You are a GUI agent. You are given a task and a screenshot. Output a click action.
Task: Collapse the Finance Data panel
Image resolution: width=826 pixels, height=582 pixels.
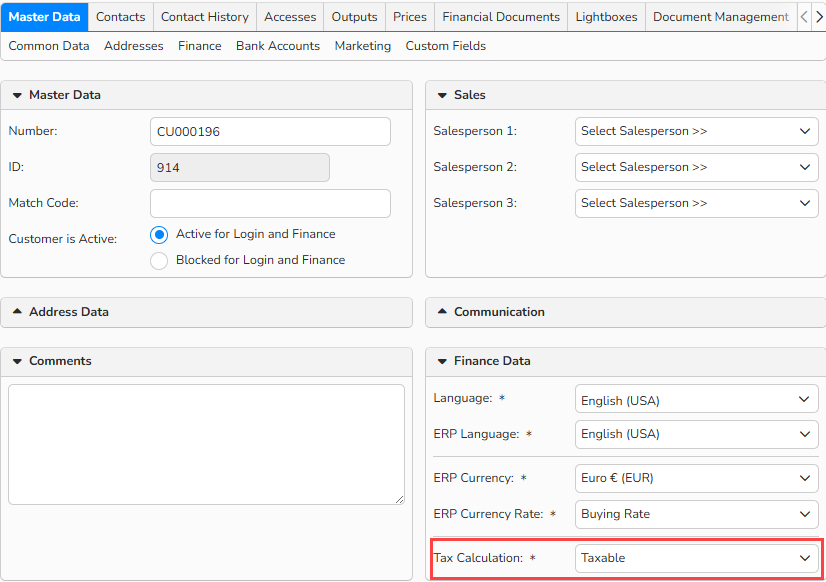[442, 361]
